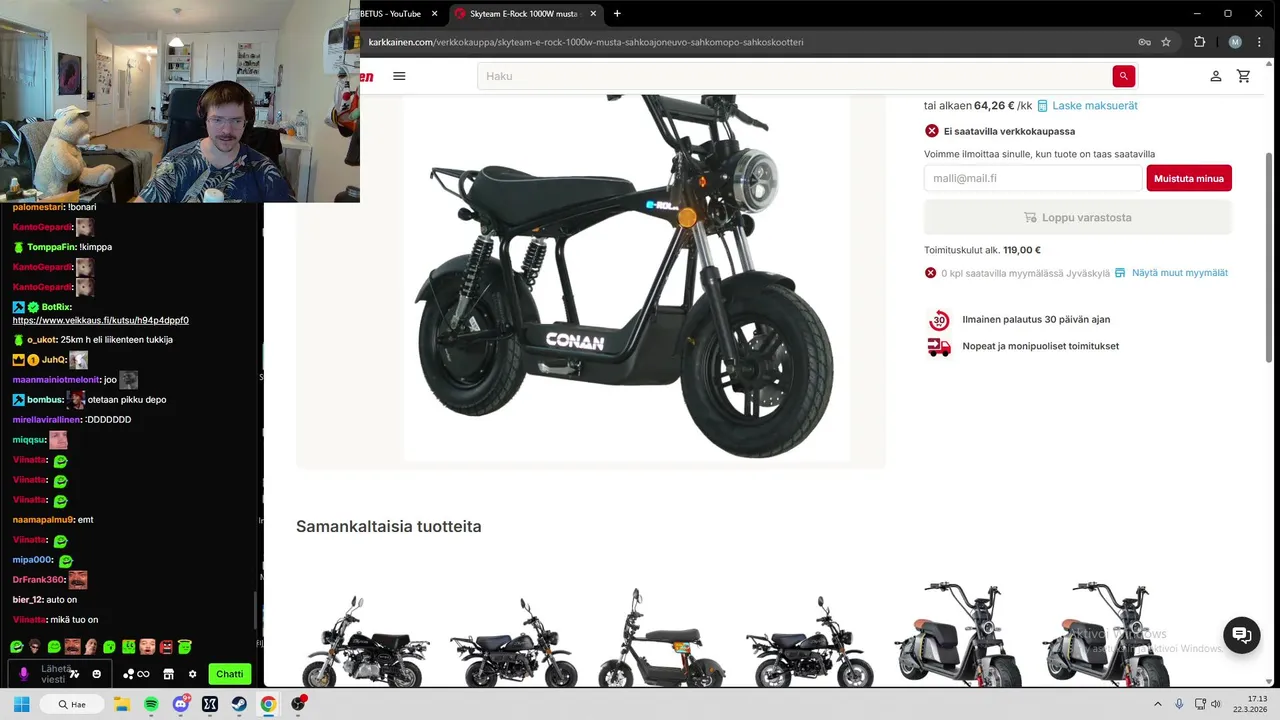Click the Haku search field
The image size is (1280, 720).
pos(795,76)
